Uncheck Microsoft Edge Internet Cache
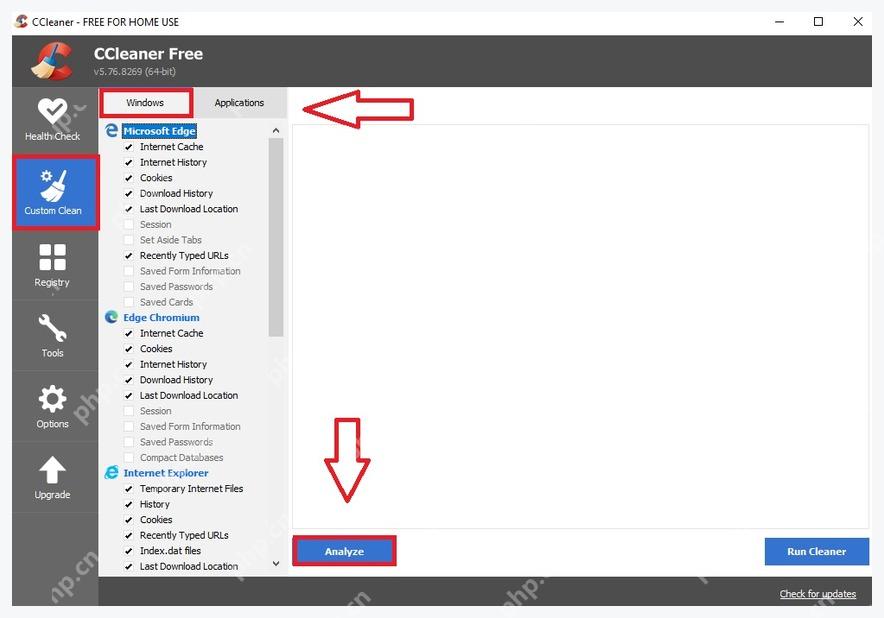This screenshot has height=618, width=884. pos(129,147)
